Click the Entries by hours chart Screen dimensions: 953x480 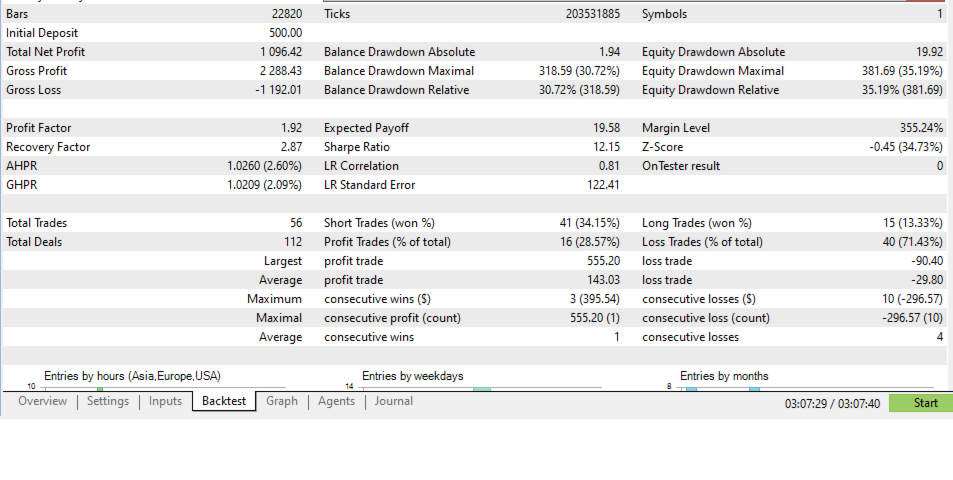150,384
